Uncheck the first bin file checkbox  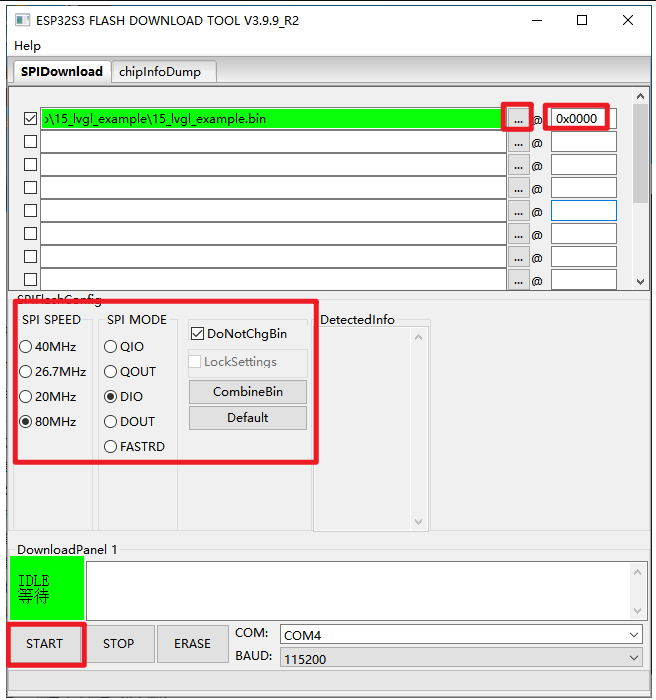coord(30,119)
